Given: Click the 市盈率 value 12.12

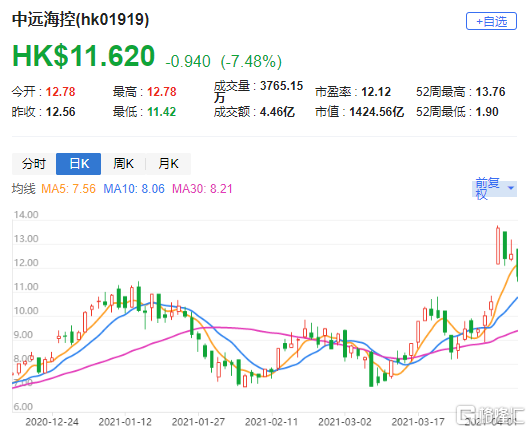Looking at the screenshot, I should click(376, 92).
